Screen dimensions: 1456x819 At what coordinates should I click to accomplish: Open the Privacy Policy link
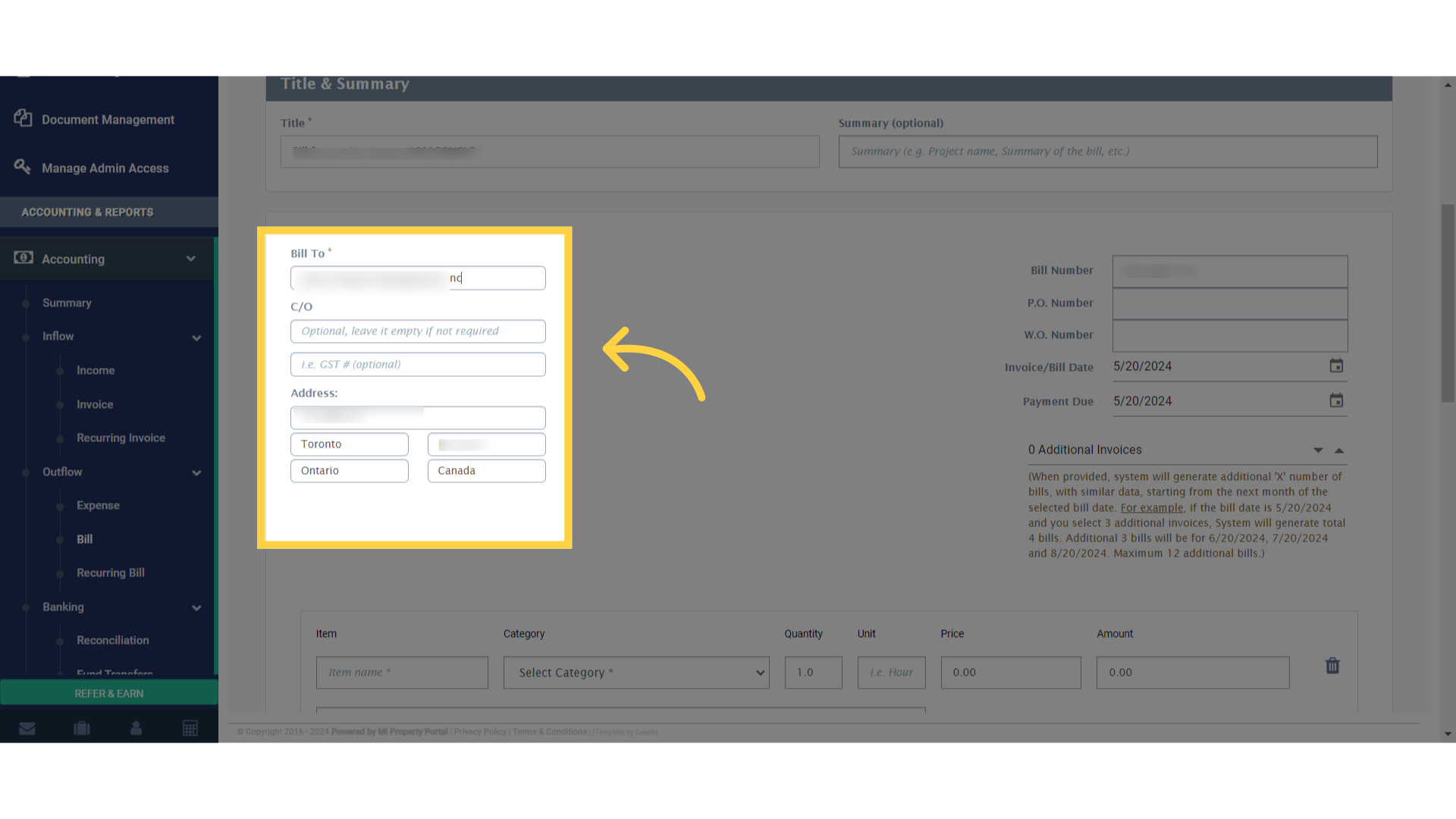tap(479, 732)
